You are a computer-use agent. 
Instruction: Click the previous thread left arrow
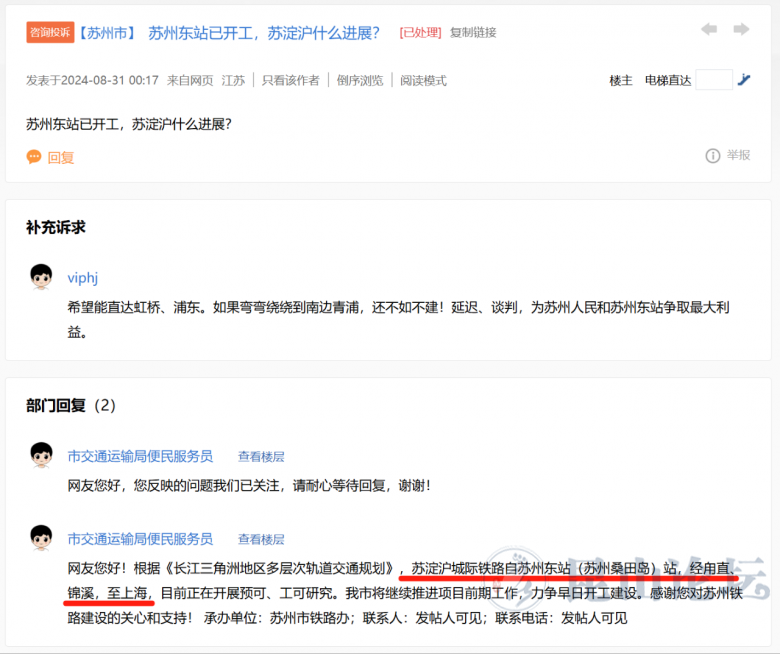coord(709,30)
